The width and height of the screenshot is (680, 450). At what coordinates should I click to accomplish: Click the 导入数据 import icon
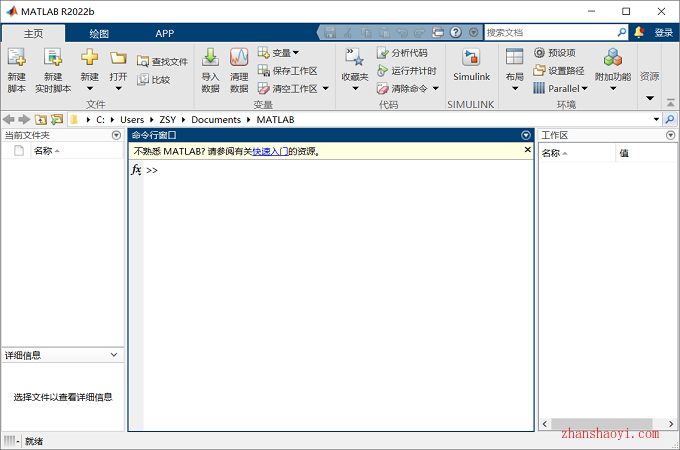coord(210,57)
